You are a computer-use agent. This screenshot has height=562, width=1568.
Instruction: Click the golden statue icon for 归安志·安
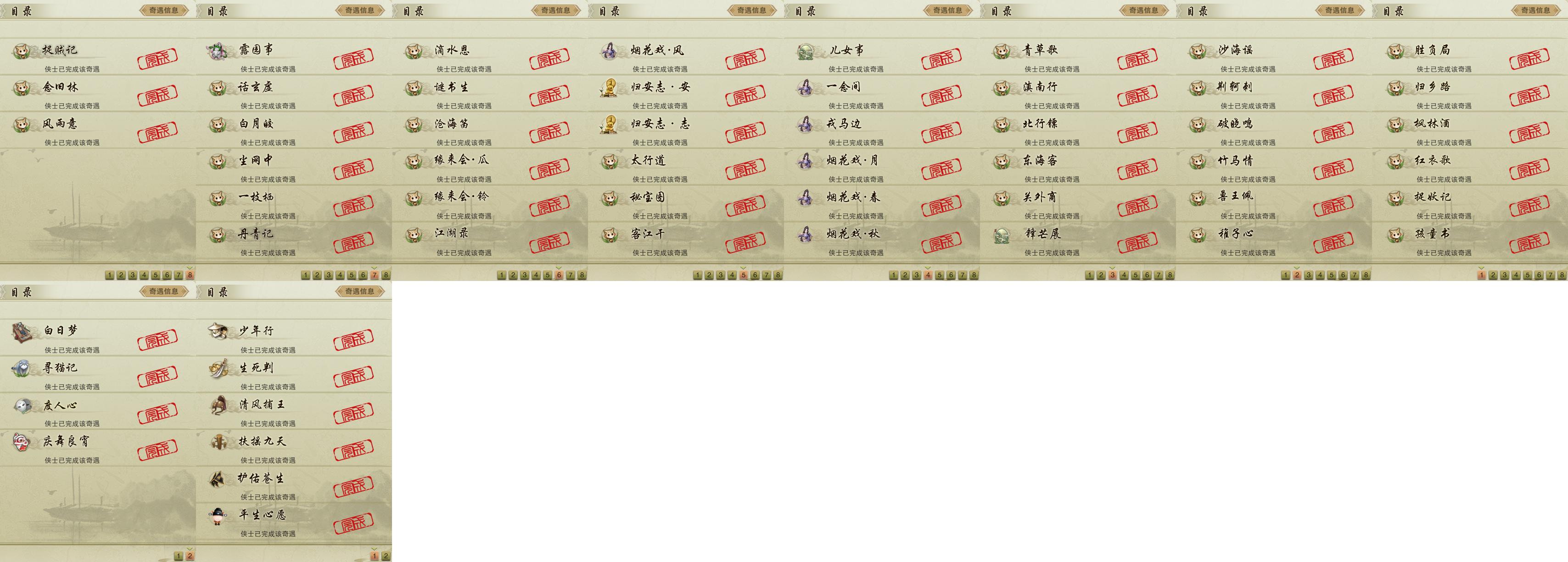pos(609,88)
